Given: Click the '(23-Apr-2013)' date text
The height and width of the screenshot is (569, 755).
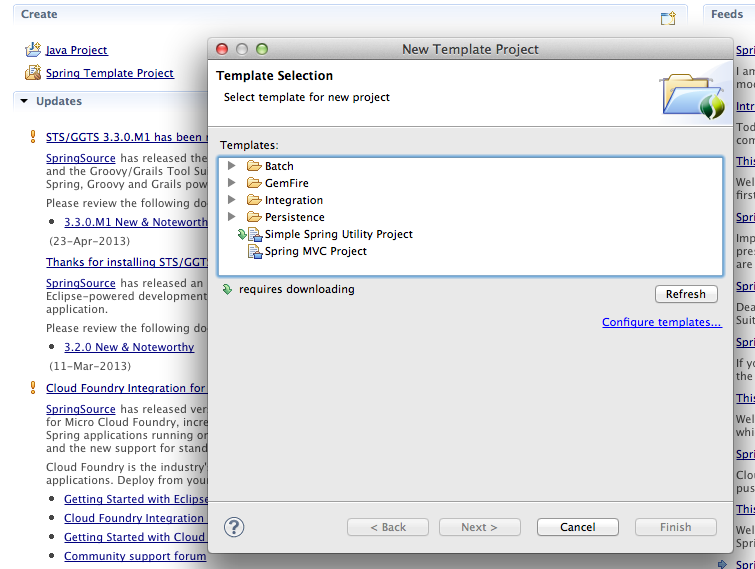Looking at the screenshot, I should pos(90,241).
